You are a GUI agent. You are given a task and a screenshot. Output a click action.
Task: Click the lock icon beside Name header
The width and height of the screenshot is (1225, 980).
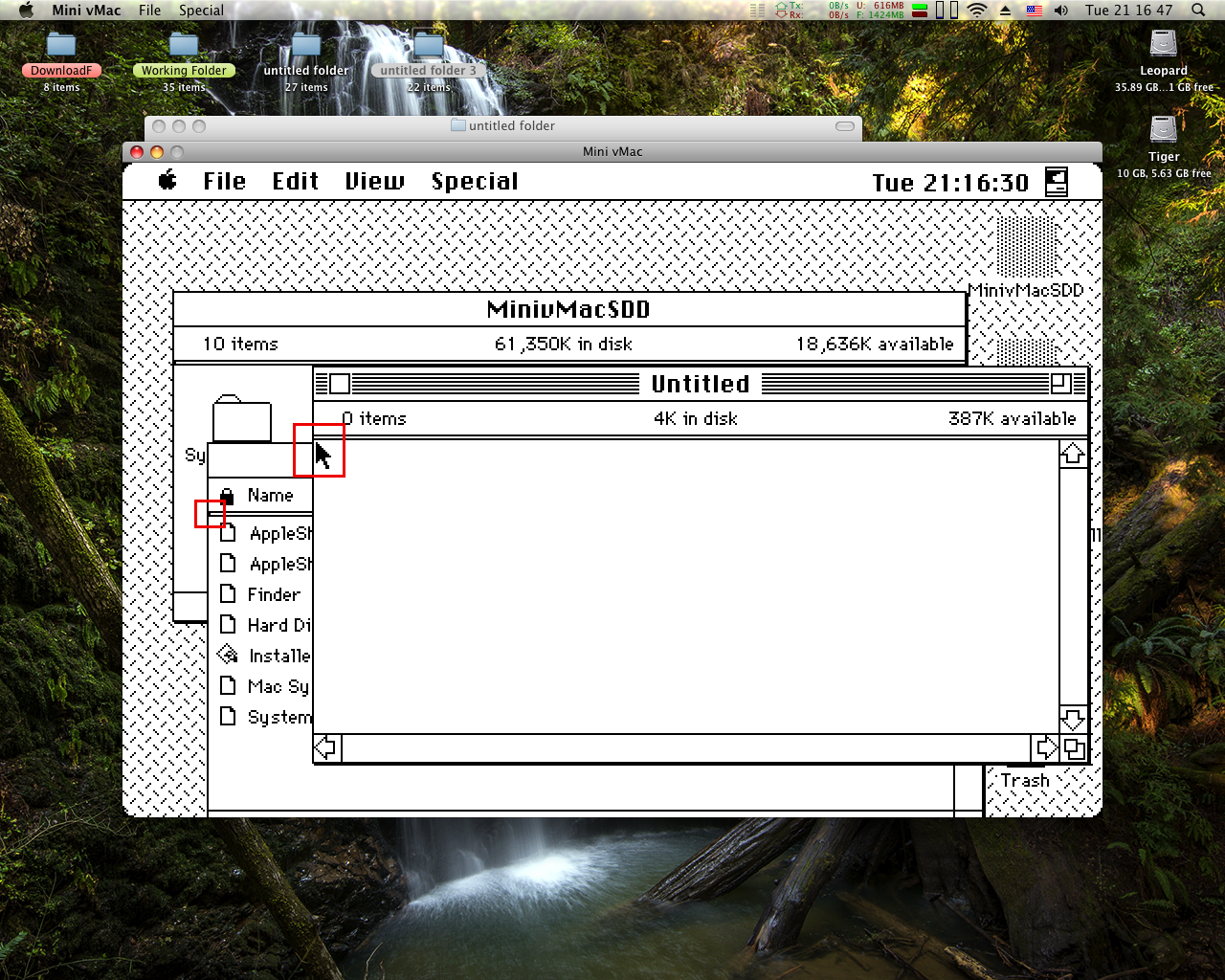pyautogui.click(x=227, y=495)
